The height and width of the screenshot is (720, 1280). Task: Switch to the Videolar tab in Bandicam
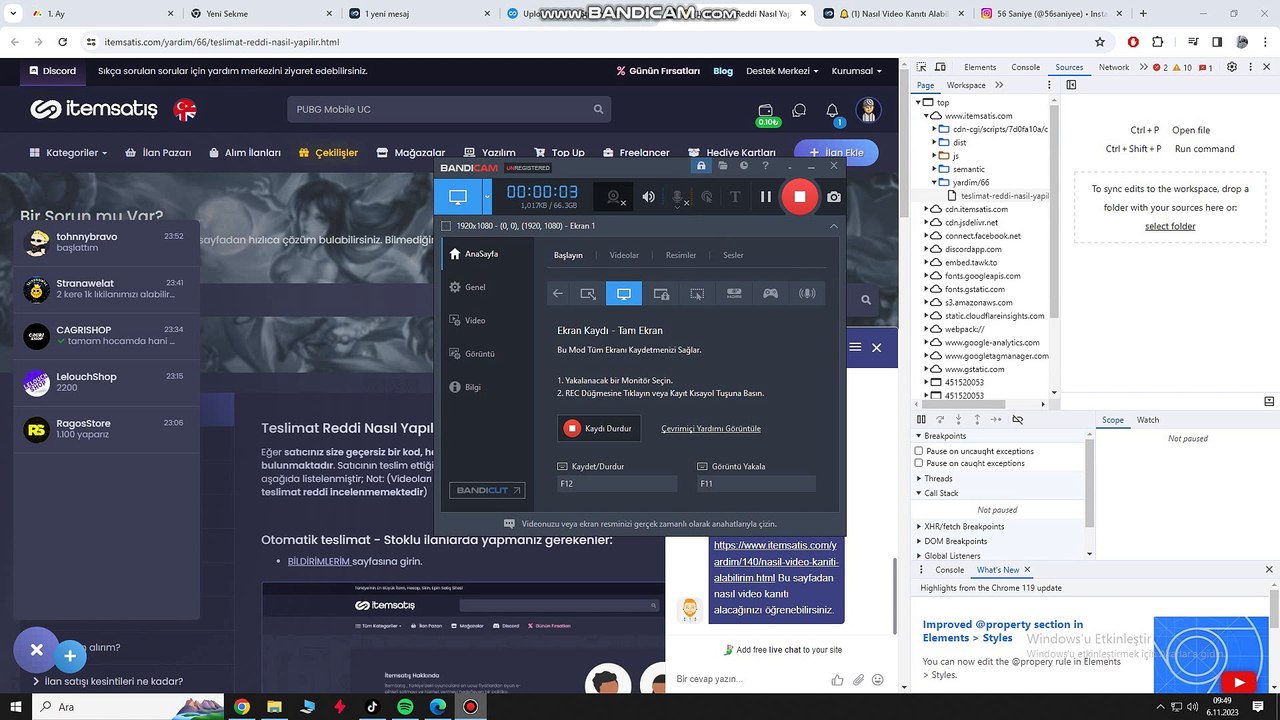pyautogui.click(x=624, y=255)
